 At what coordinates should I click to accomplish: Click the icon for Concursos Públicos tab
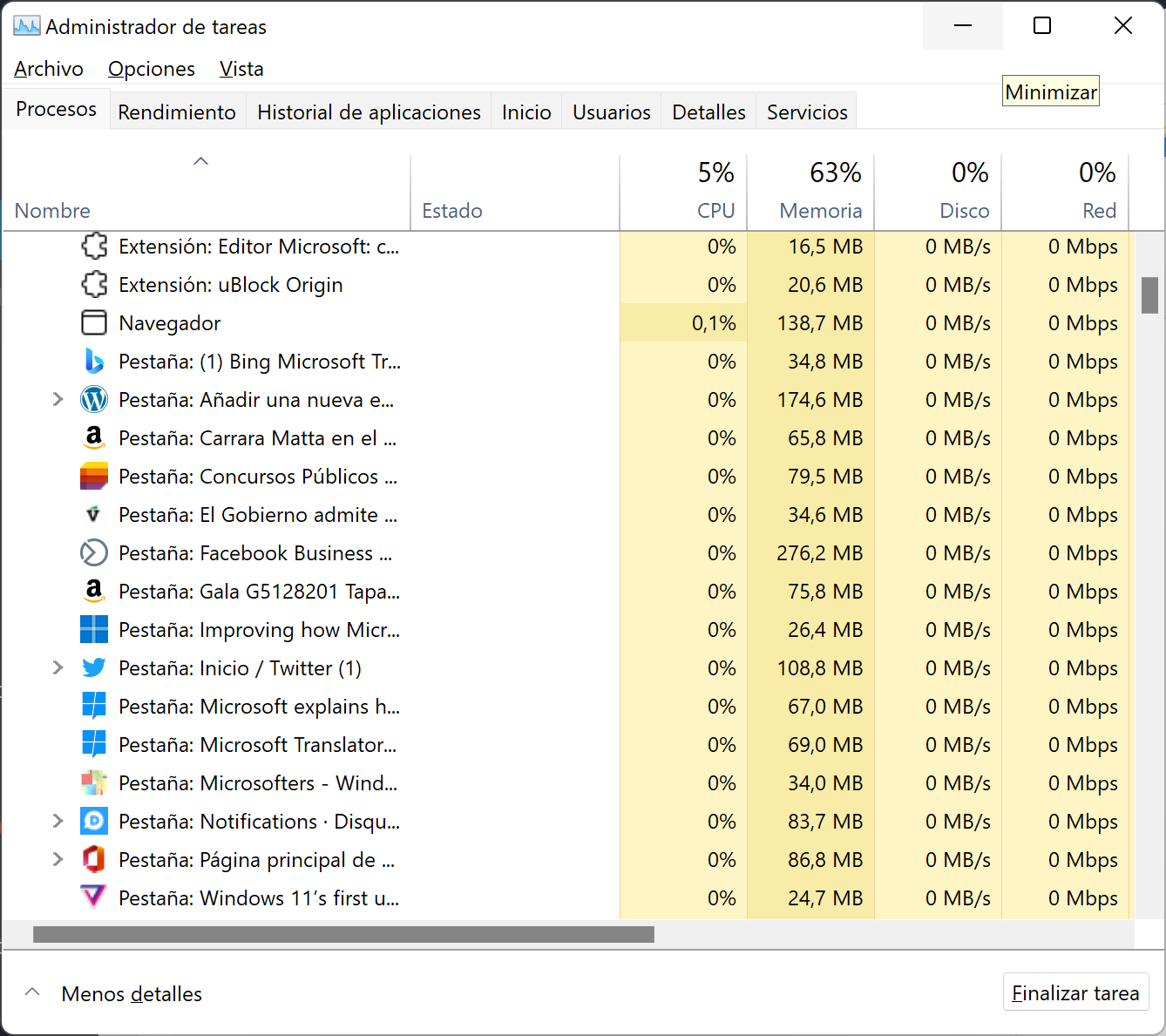tap(94, 477)
